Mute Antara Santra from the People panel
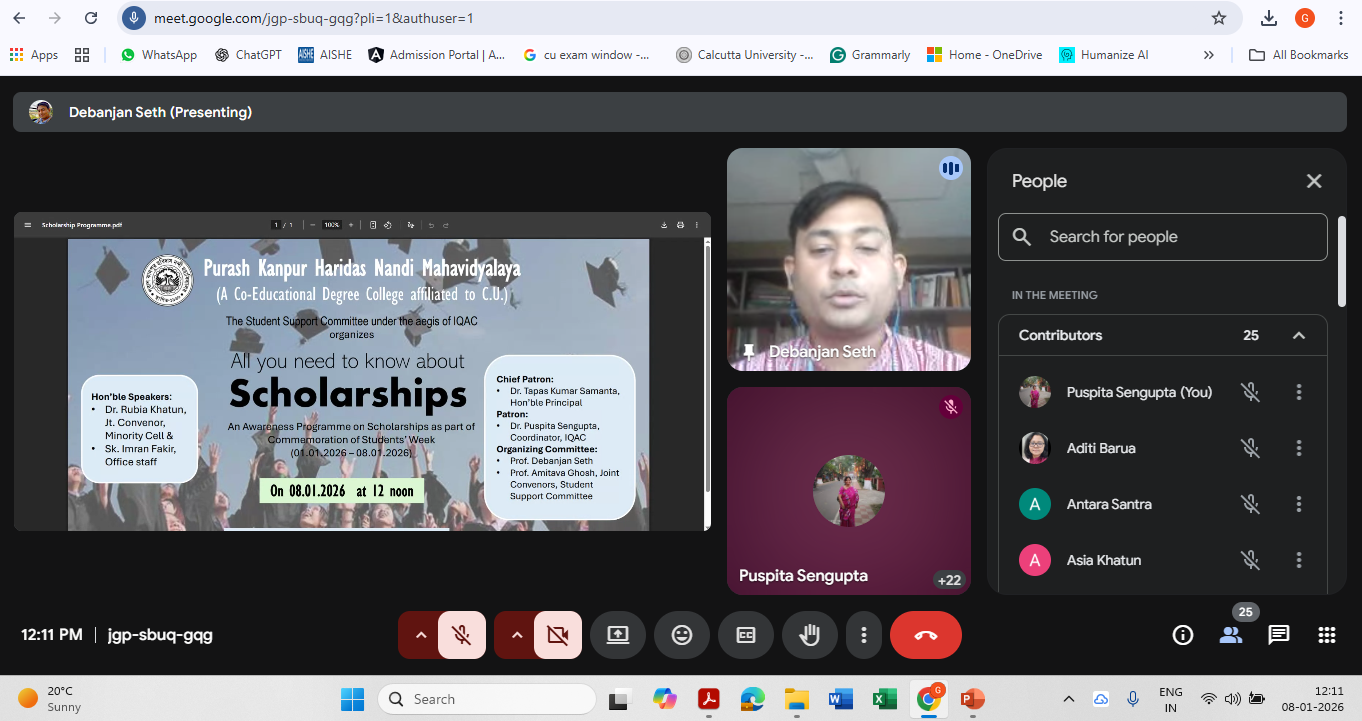The height and width of the screenshot is (721, 1362). click(x=1250, y=504)
